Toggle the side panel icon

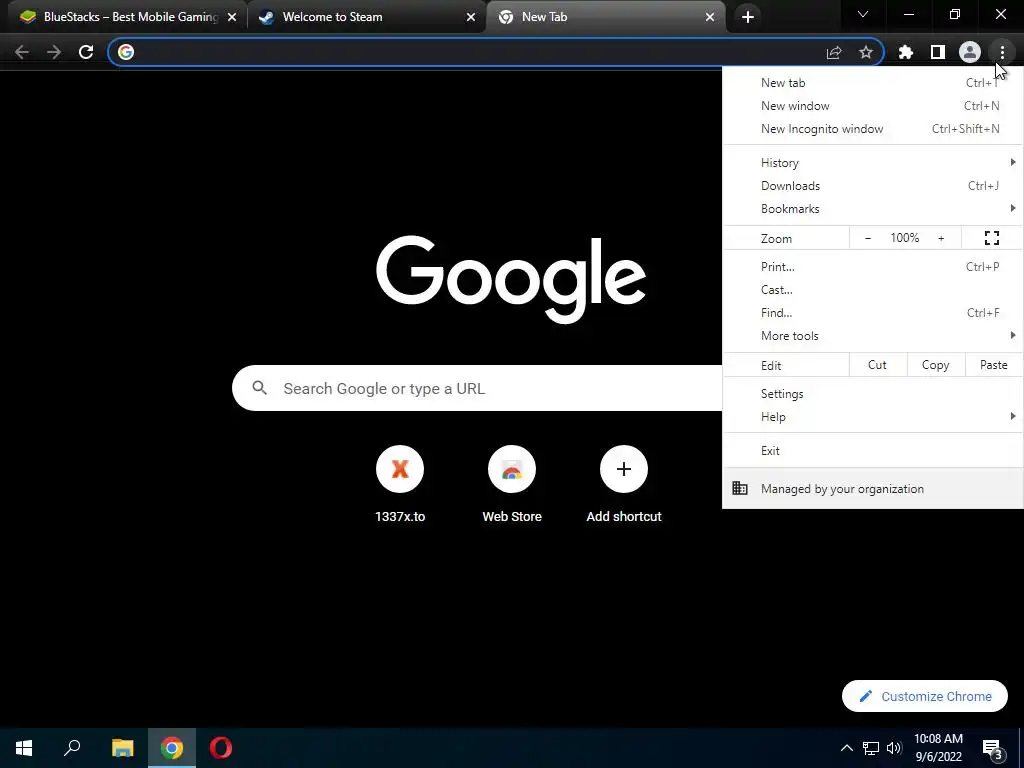click(938, 52)
